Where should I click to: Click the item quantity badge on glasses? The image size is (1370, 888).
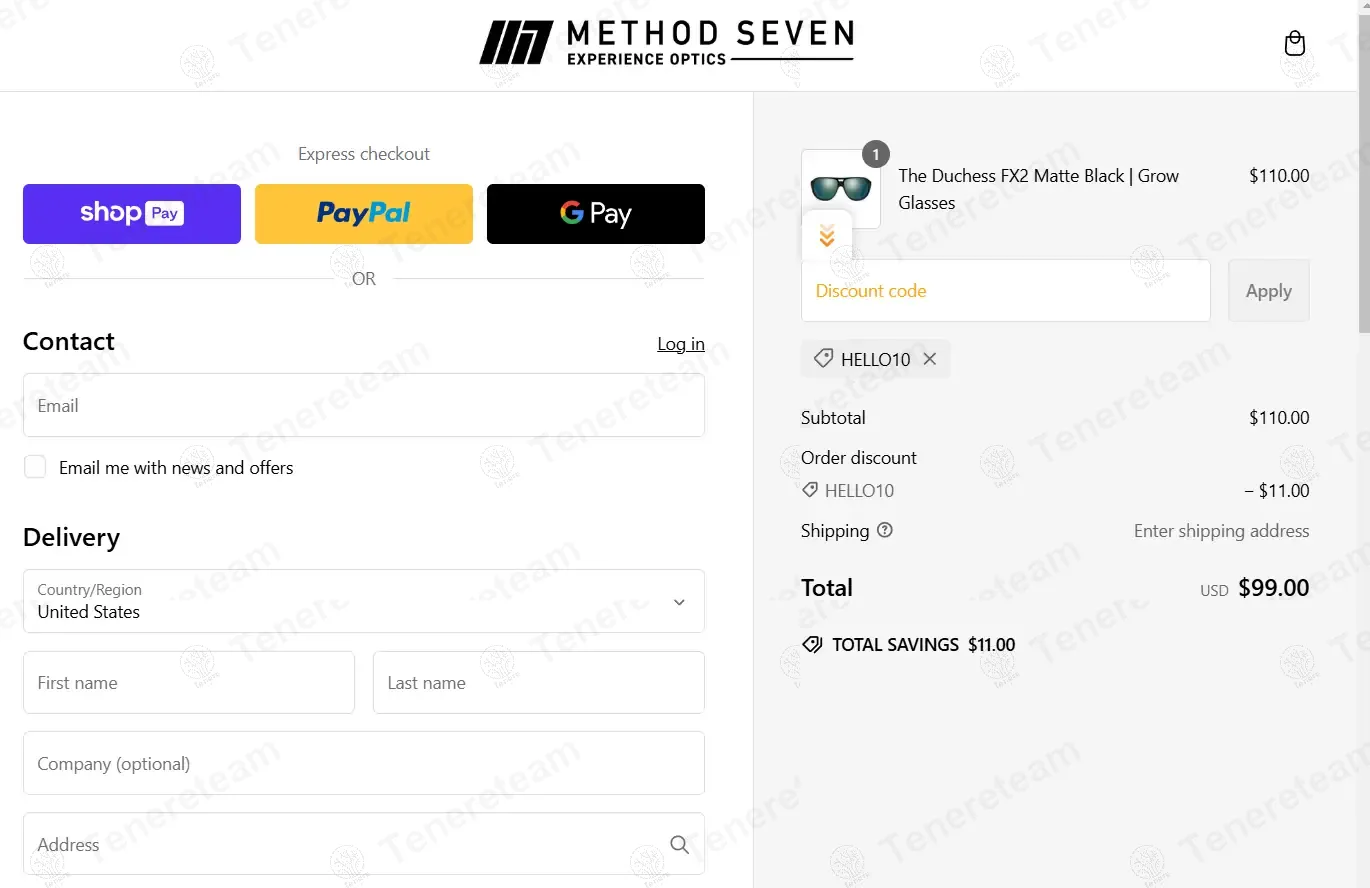(876, 154)
